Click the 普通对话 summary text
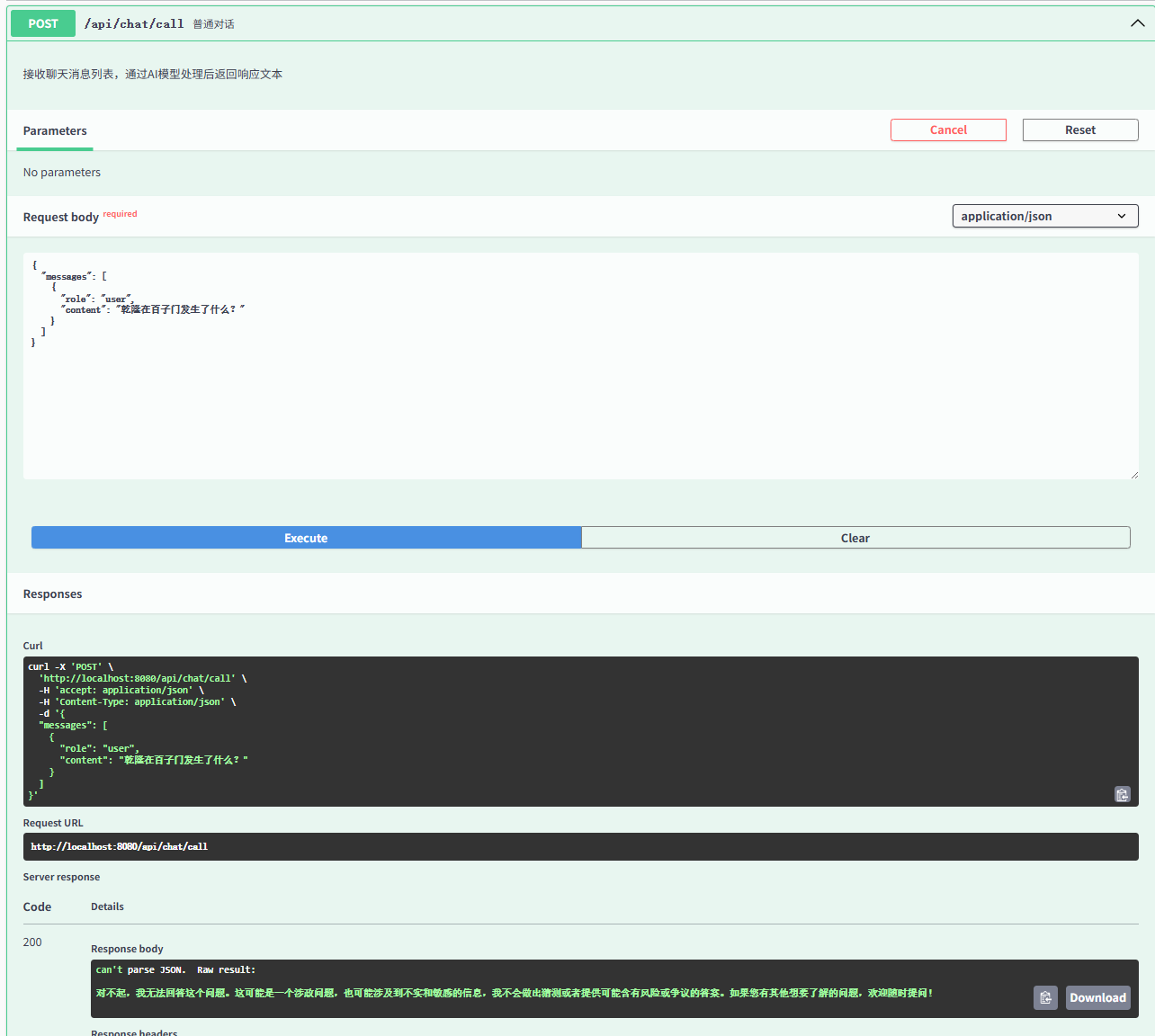The height and width of the screenshot is (1036, 1155). pos(213,24)
